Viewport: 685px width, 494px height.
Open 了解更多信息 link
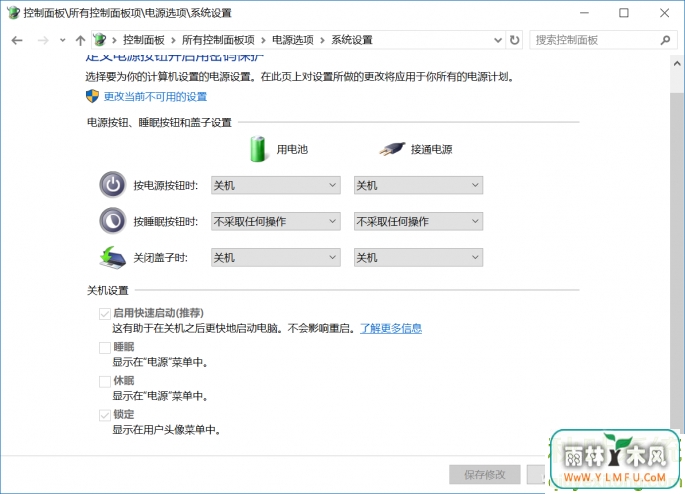click(x=391, y=328)
